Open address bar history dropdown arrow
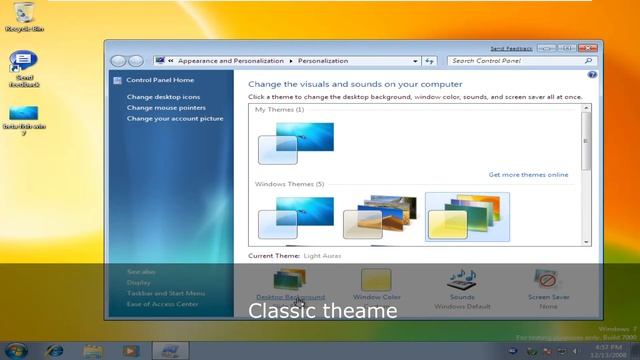The width and height of the screenshot is (640, 360). 415,61
